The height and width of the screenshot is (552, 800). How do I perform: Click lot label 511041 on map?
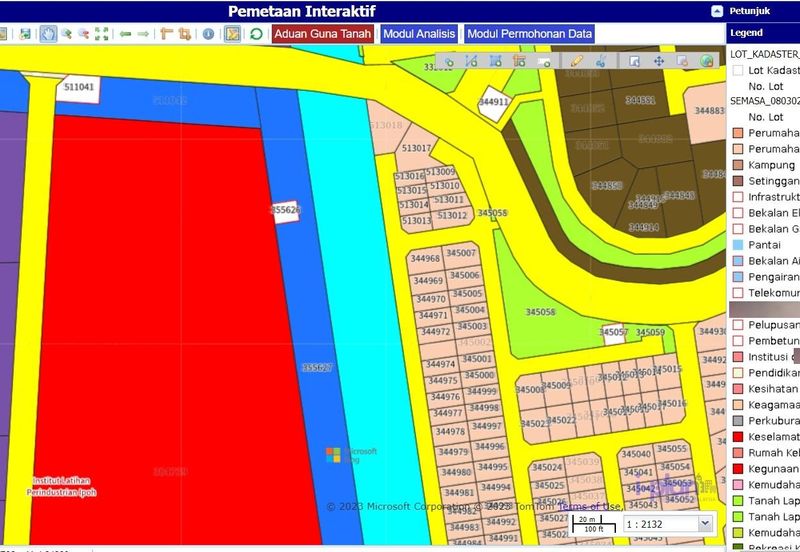(79, 87)
